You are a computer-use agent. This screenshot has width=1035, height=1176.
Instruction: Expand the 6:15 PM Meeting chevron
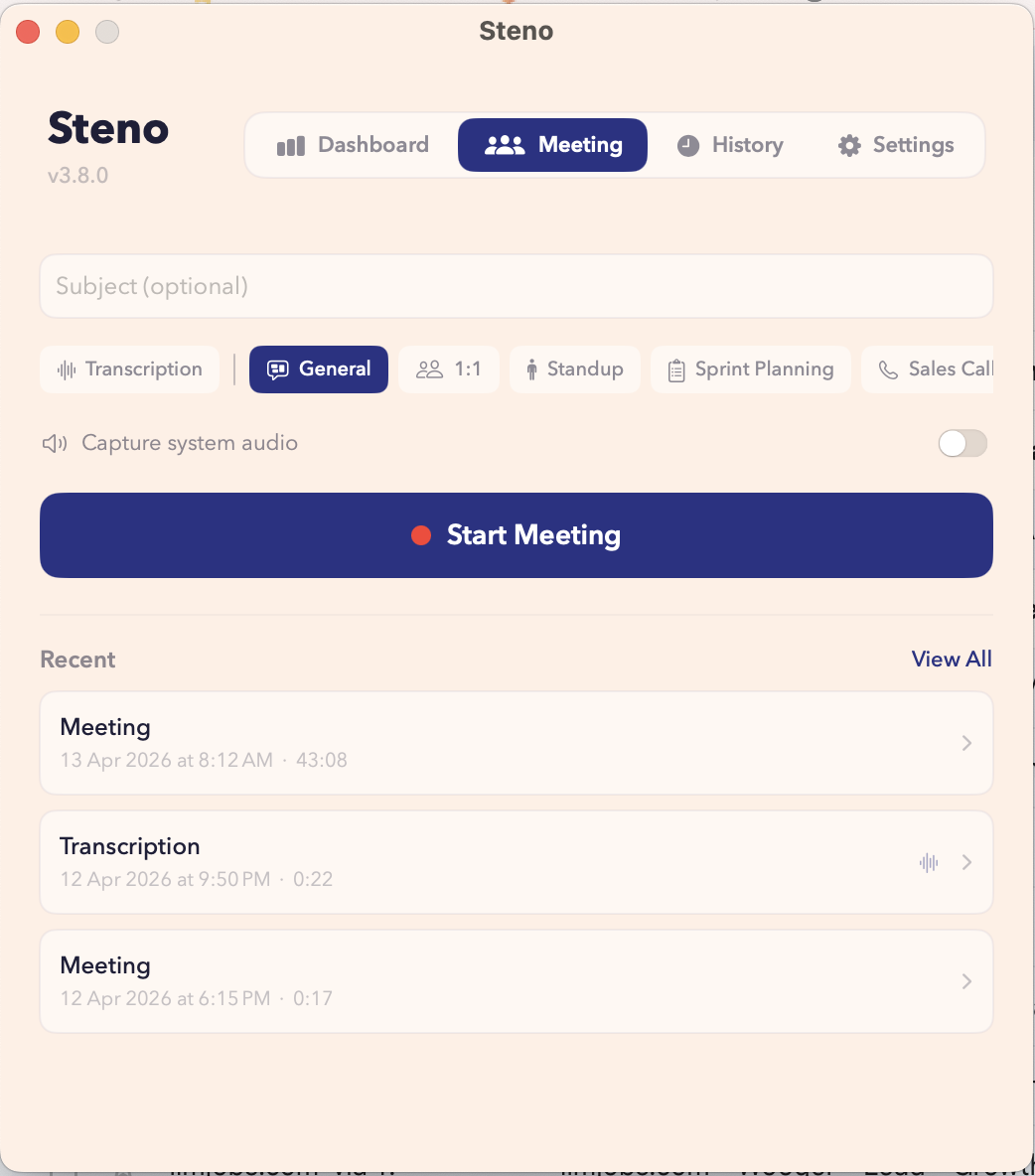pyautogui.click(x=966, y=981)
